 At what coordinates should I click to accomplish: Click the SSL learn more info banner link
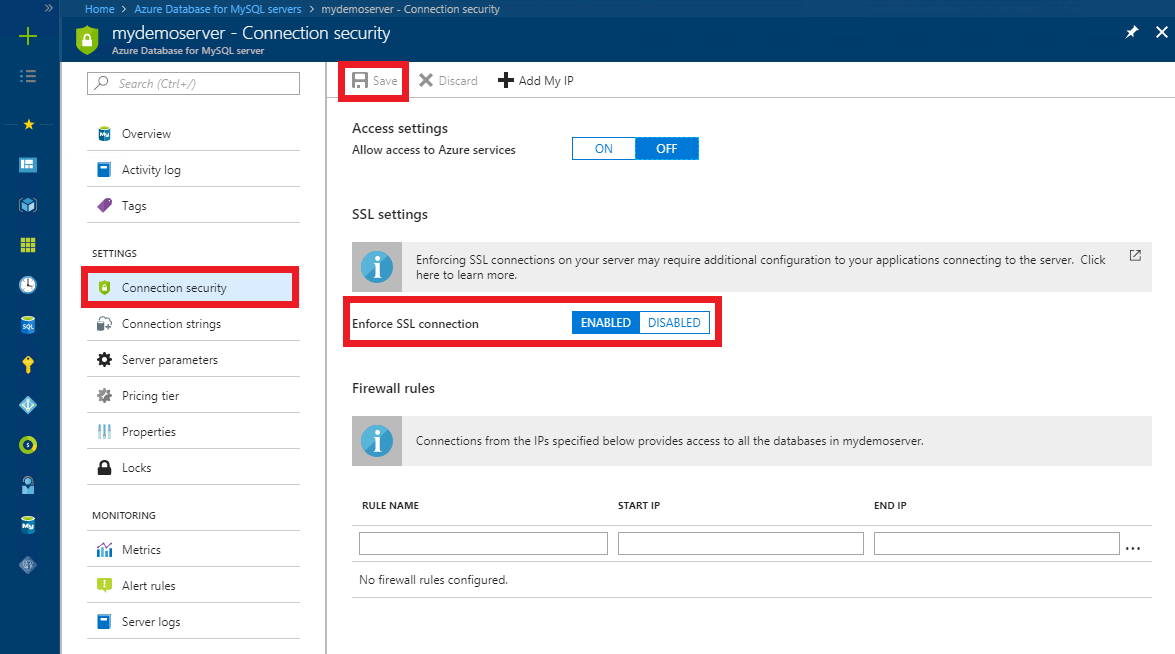point(1135,256)
